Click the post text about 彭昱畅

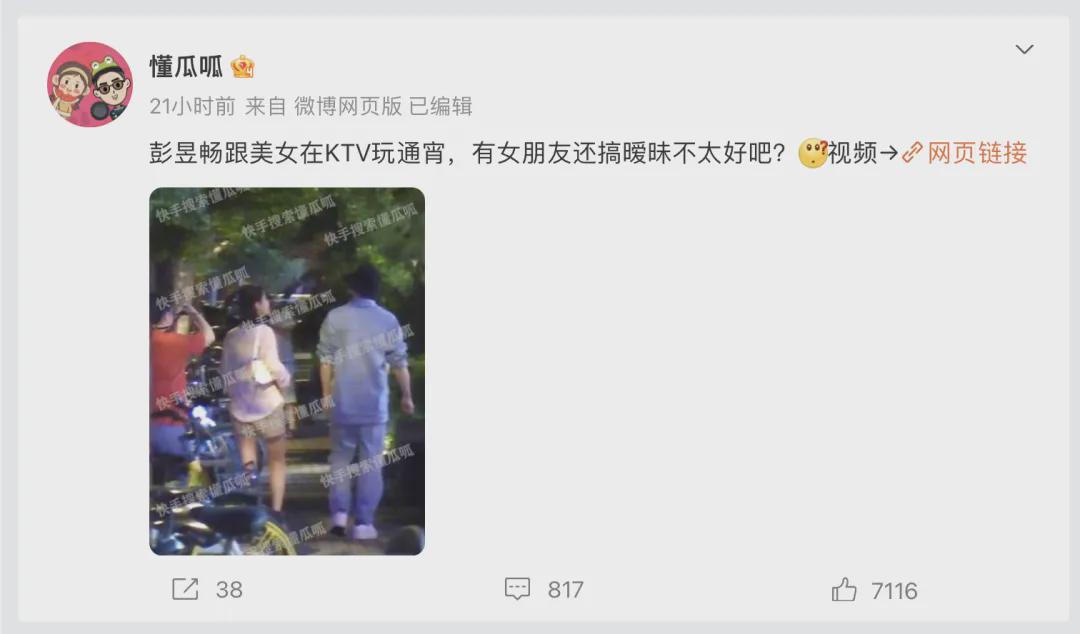(468, 153)
